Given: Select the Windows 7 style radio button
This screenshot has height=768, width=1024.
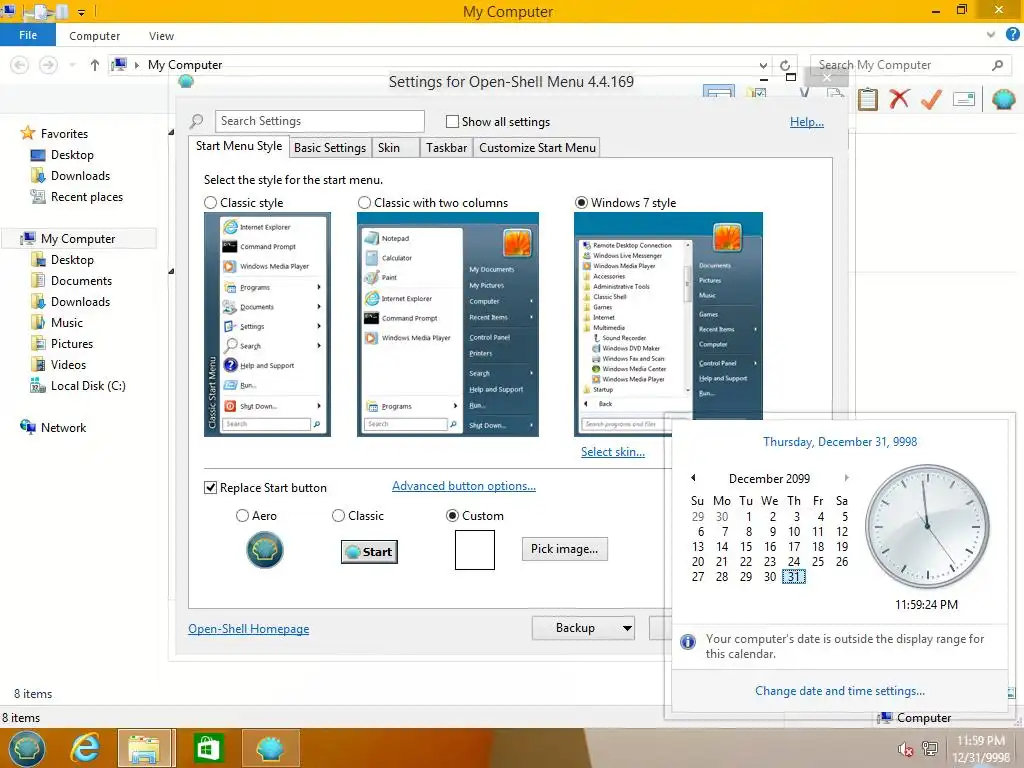Looking at the screenshot, I should tap(581, 202).
